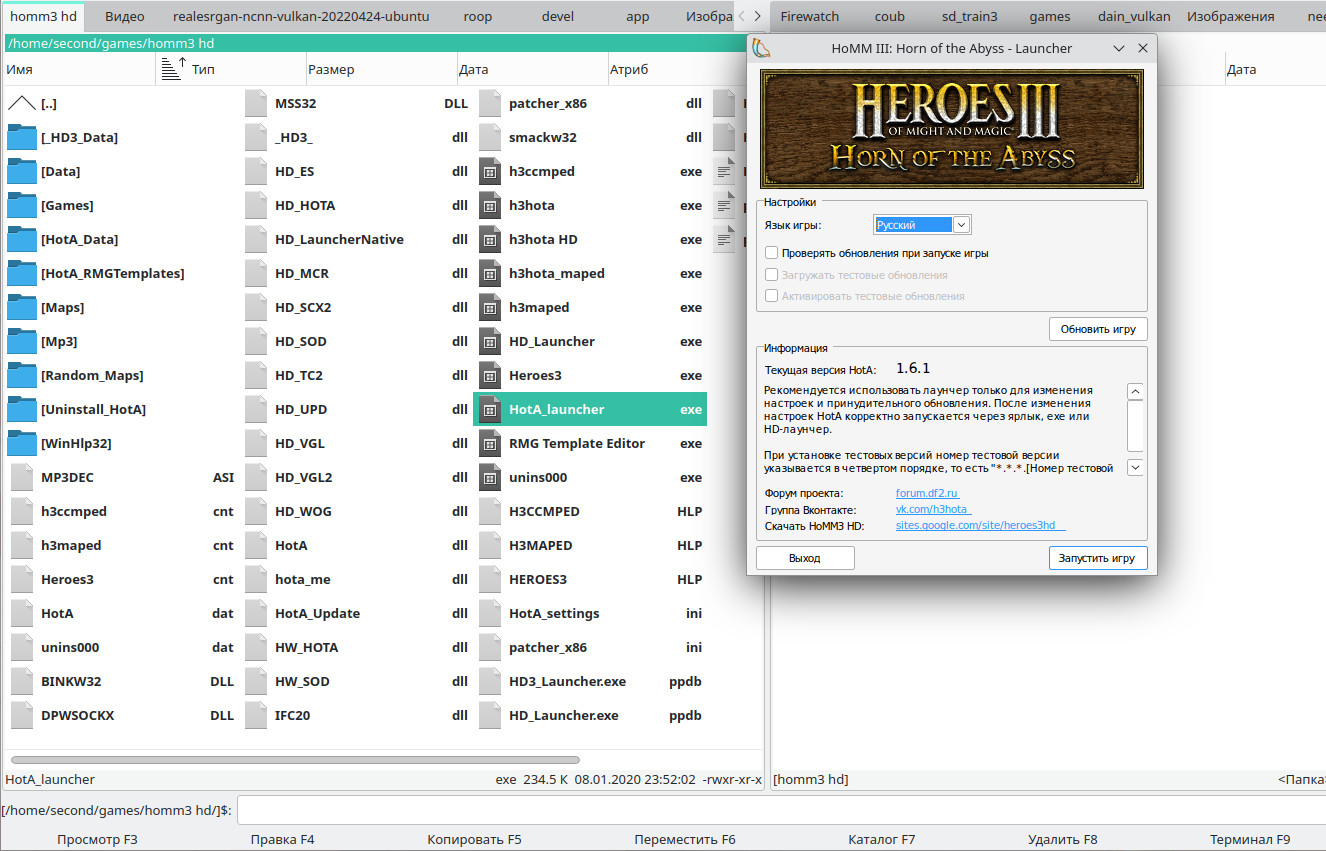Click the Правка F4 button
Viewport: 1326px width, 851px height.
point(282,839)
